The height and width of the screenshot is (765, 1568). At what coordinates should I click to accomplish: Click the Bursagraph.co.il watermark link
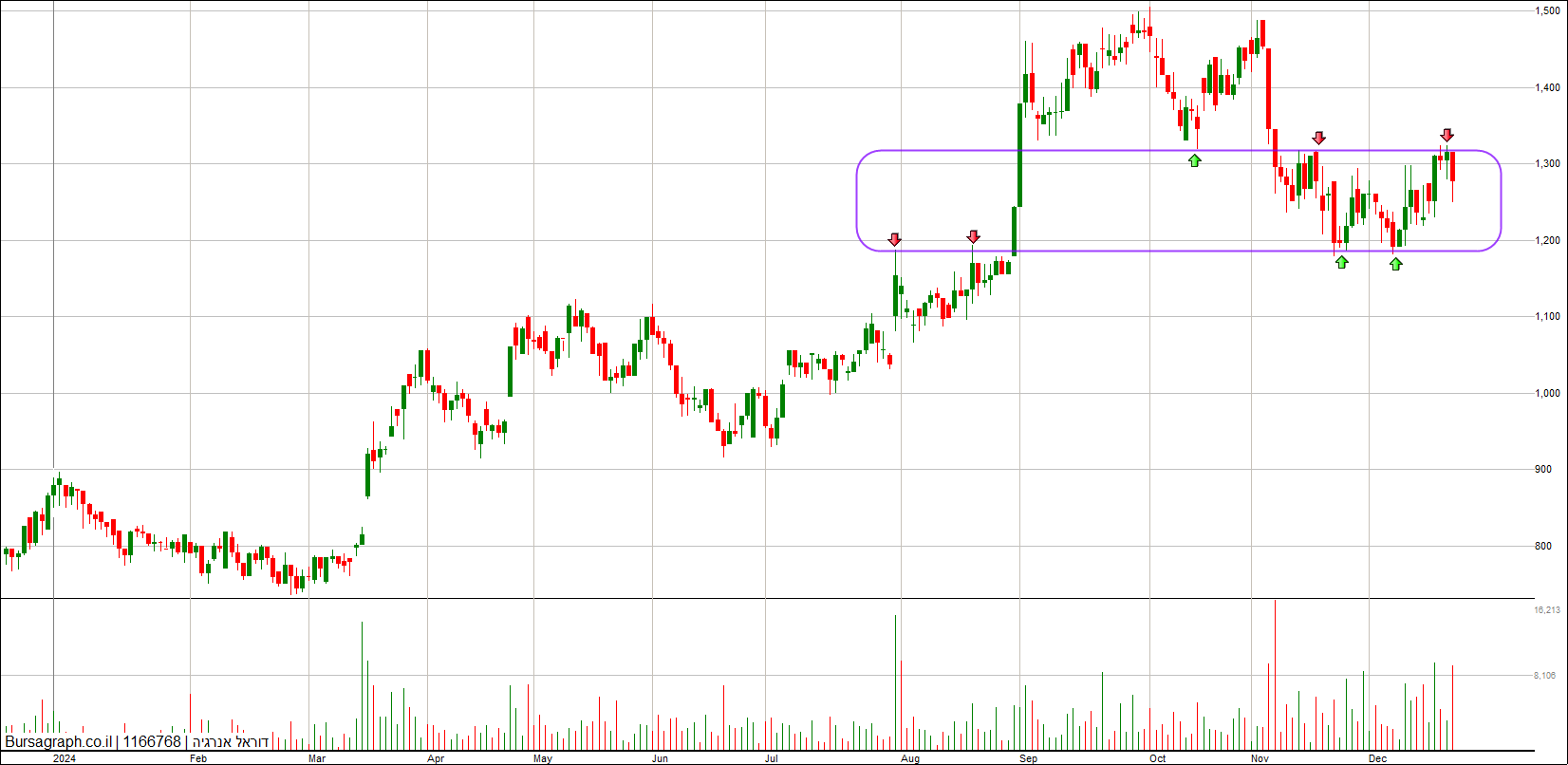59,742
